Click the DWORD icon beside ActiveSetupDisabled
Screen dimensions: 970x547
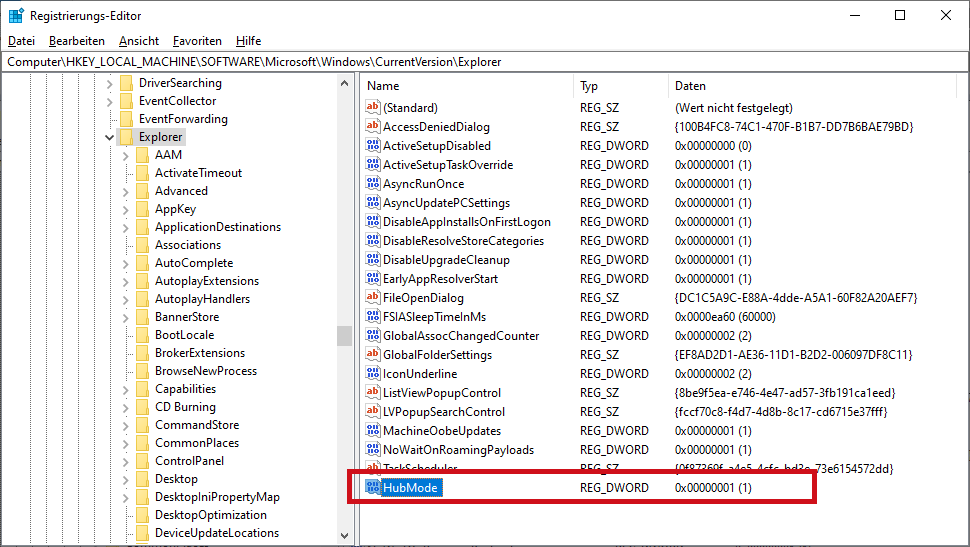pyautogui.click(x=372, y=145)
